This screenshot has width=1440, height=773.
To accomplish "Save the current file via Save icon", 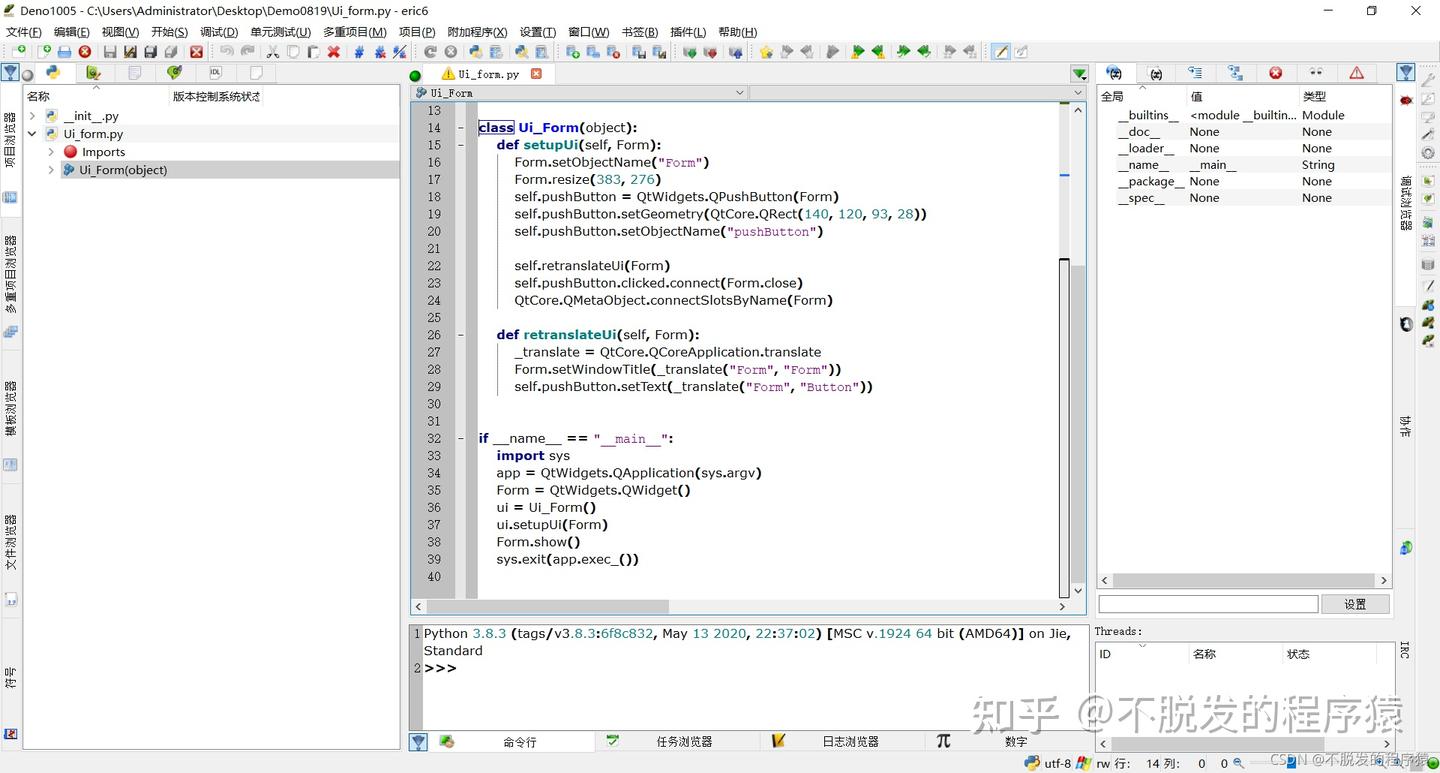I will click(x=109, y=51).
